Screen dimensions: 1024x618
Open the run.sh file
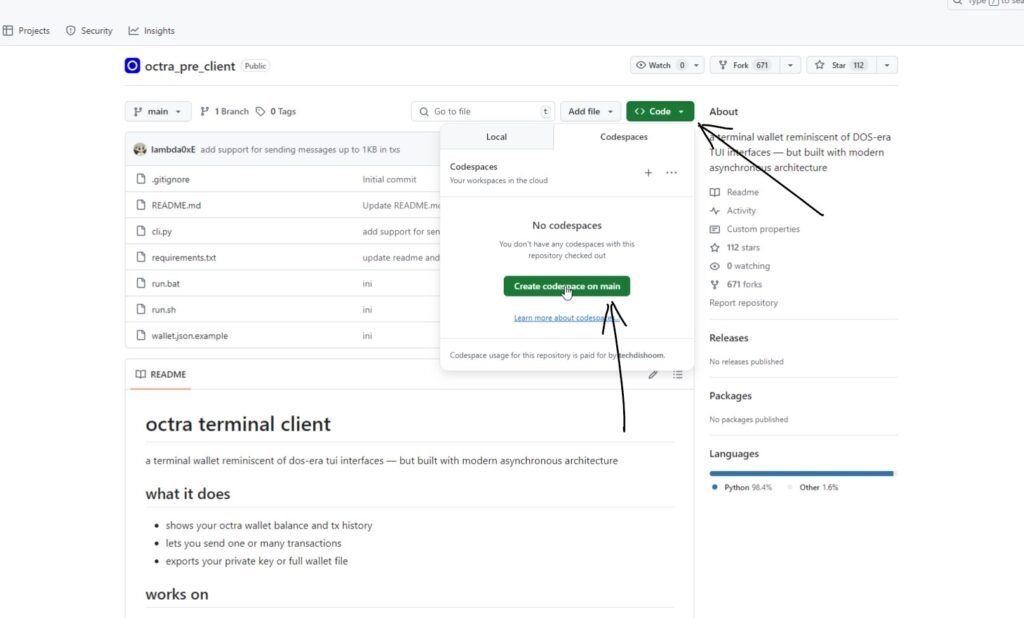point(163,310)
